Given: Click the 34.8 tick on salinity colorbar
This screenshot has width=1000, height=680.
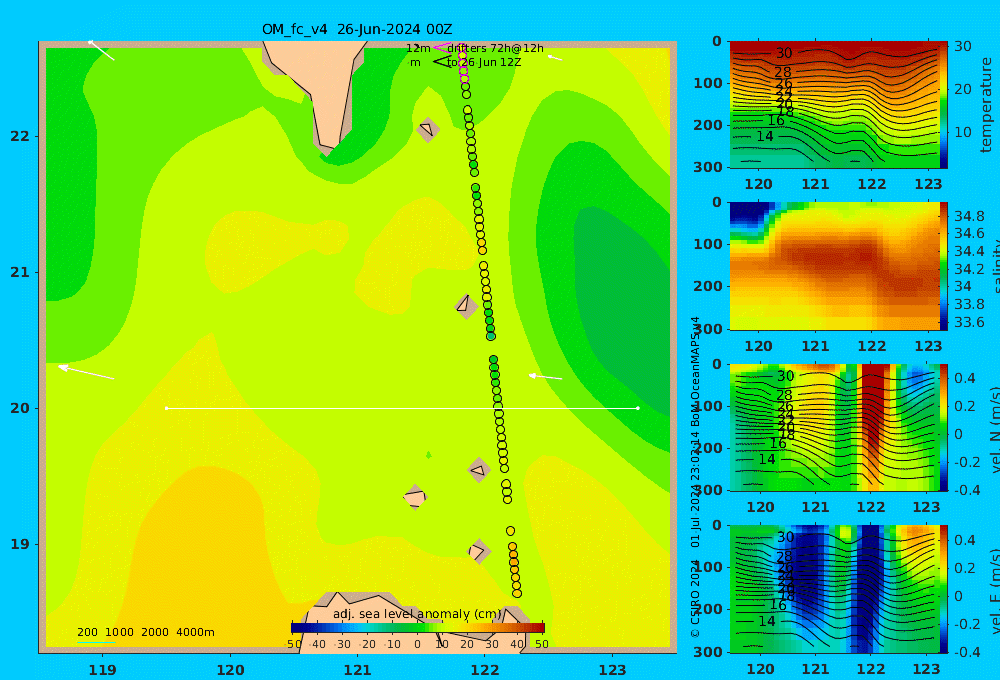Looking at the screenshot, I should pyautogui.click(x=969, y=216).
